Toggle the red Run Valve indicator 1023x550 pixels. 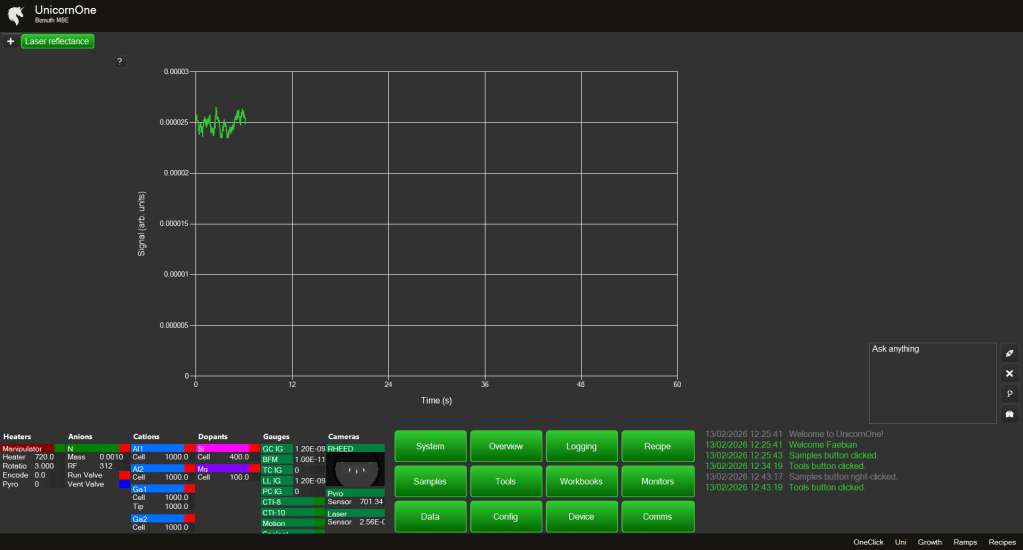[124, 475]
